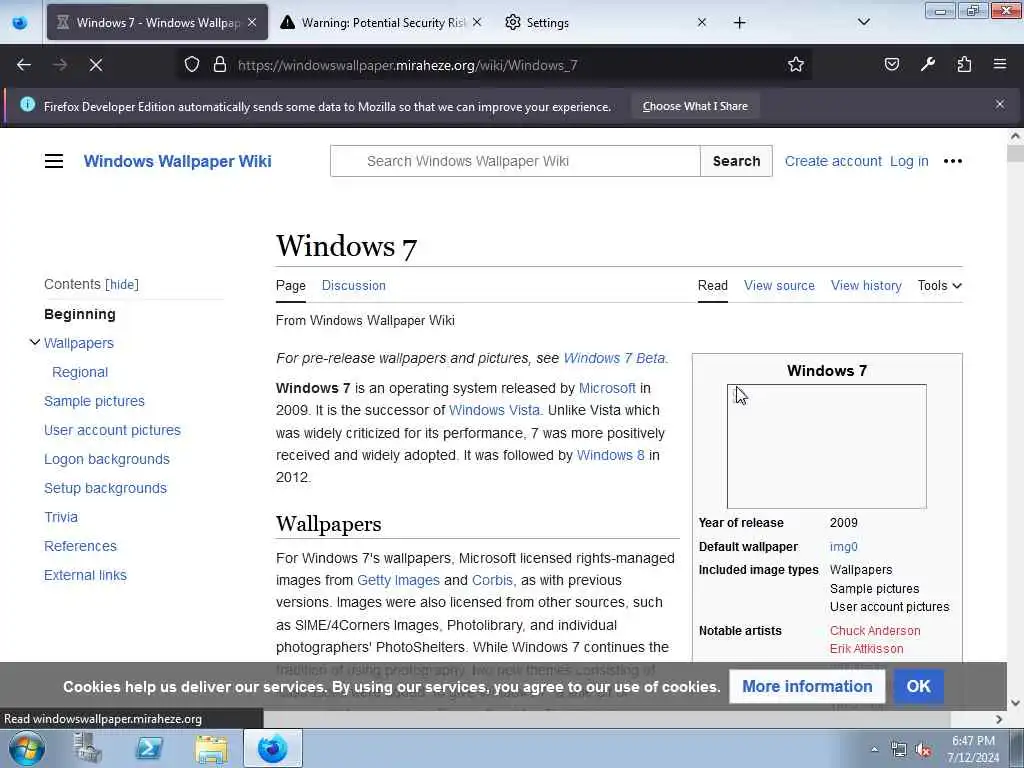Open a new tab with plus button
Image resolution: width=1024 pixels, height=768 pixels.
pyautogui.click(x=739, y=23)
